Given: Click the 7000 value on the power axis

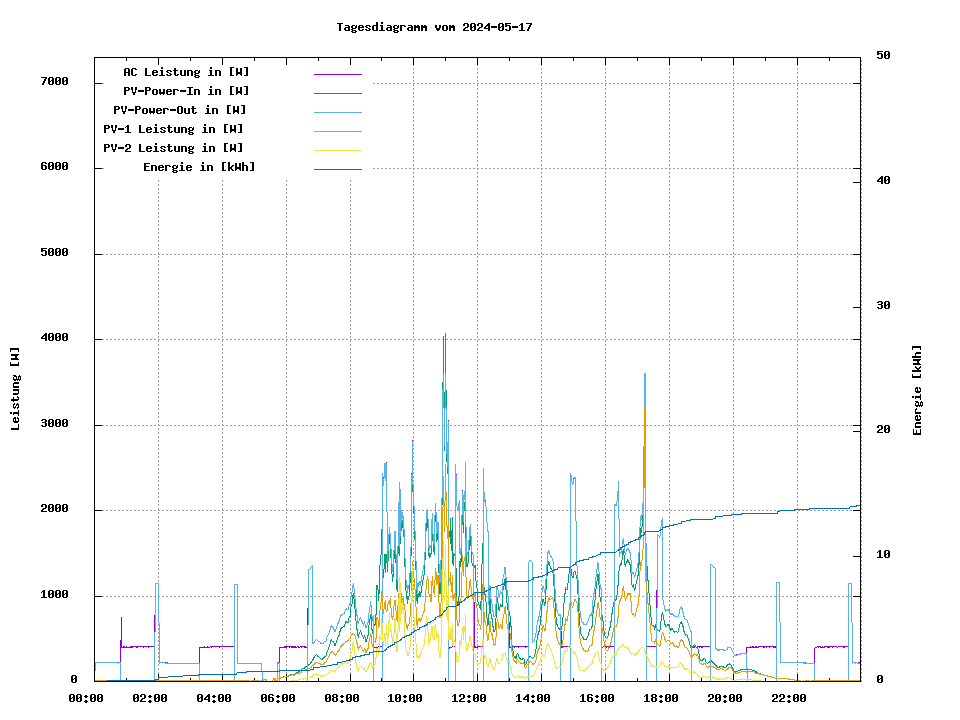Looking at the screenshot, I should tap(54, 81).
